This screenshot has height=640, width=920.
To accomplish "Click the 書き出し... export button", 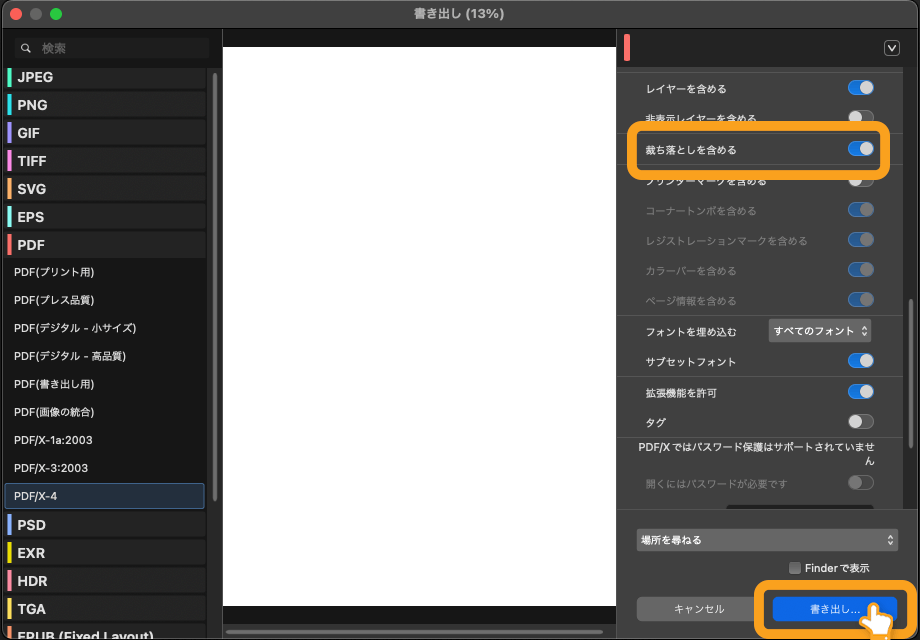I will coord(834,609).
